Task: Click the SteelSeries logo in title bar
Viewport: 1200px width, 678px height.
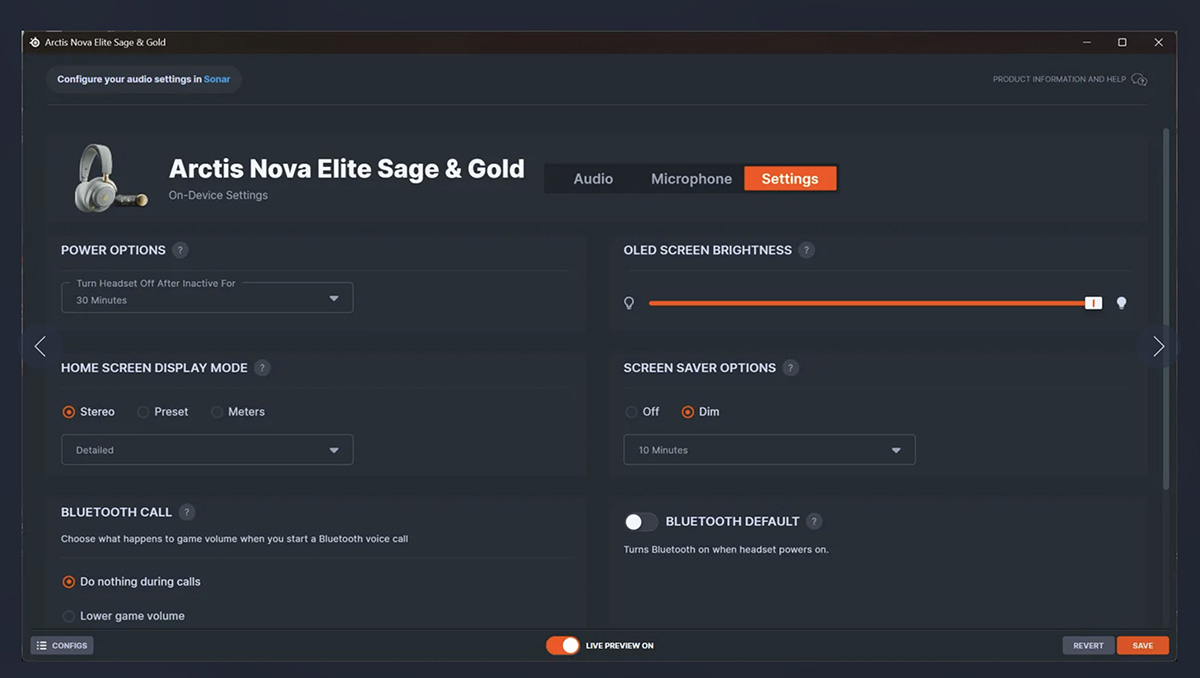Action: point(35,43)
